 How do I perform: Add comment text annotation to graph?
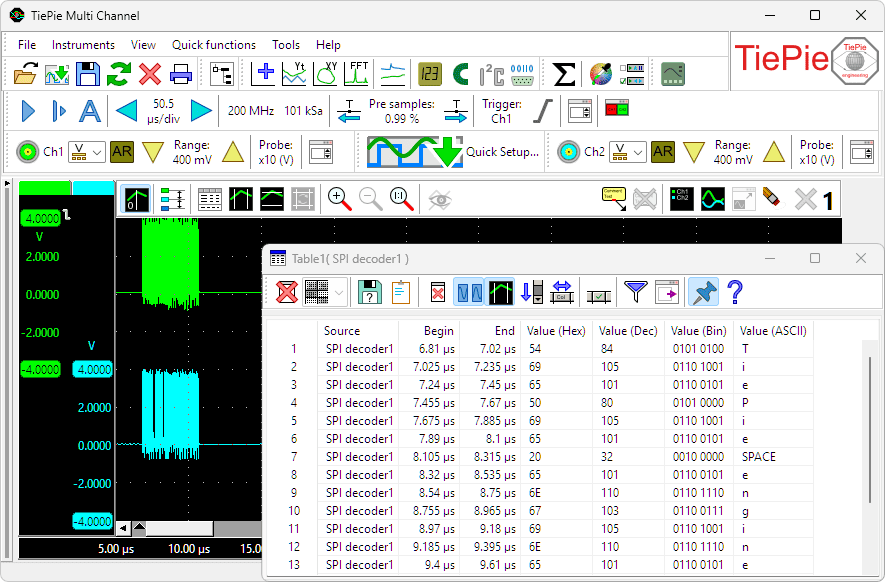pos(614,199)
